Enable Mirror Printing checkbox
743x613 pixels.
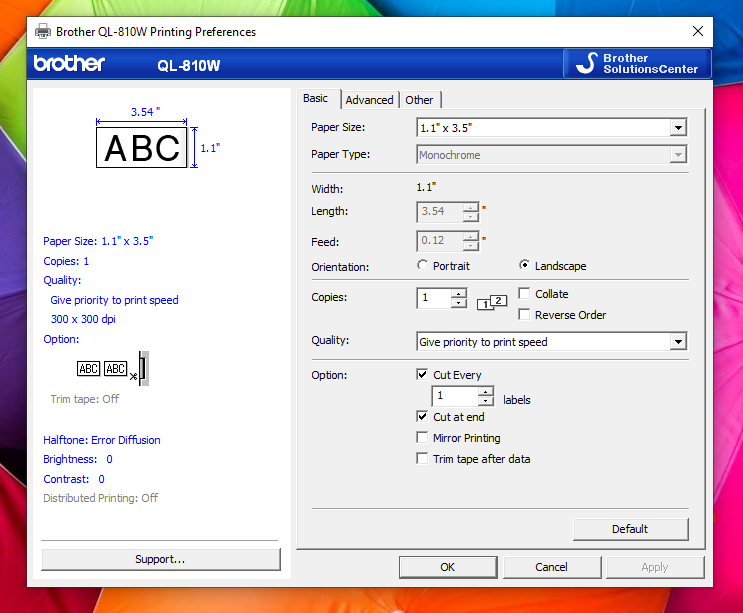point(422,437)
